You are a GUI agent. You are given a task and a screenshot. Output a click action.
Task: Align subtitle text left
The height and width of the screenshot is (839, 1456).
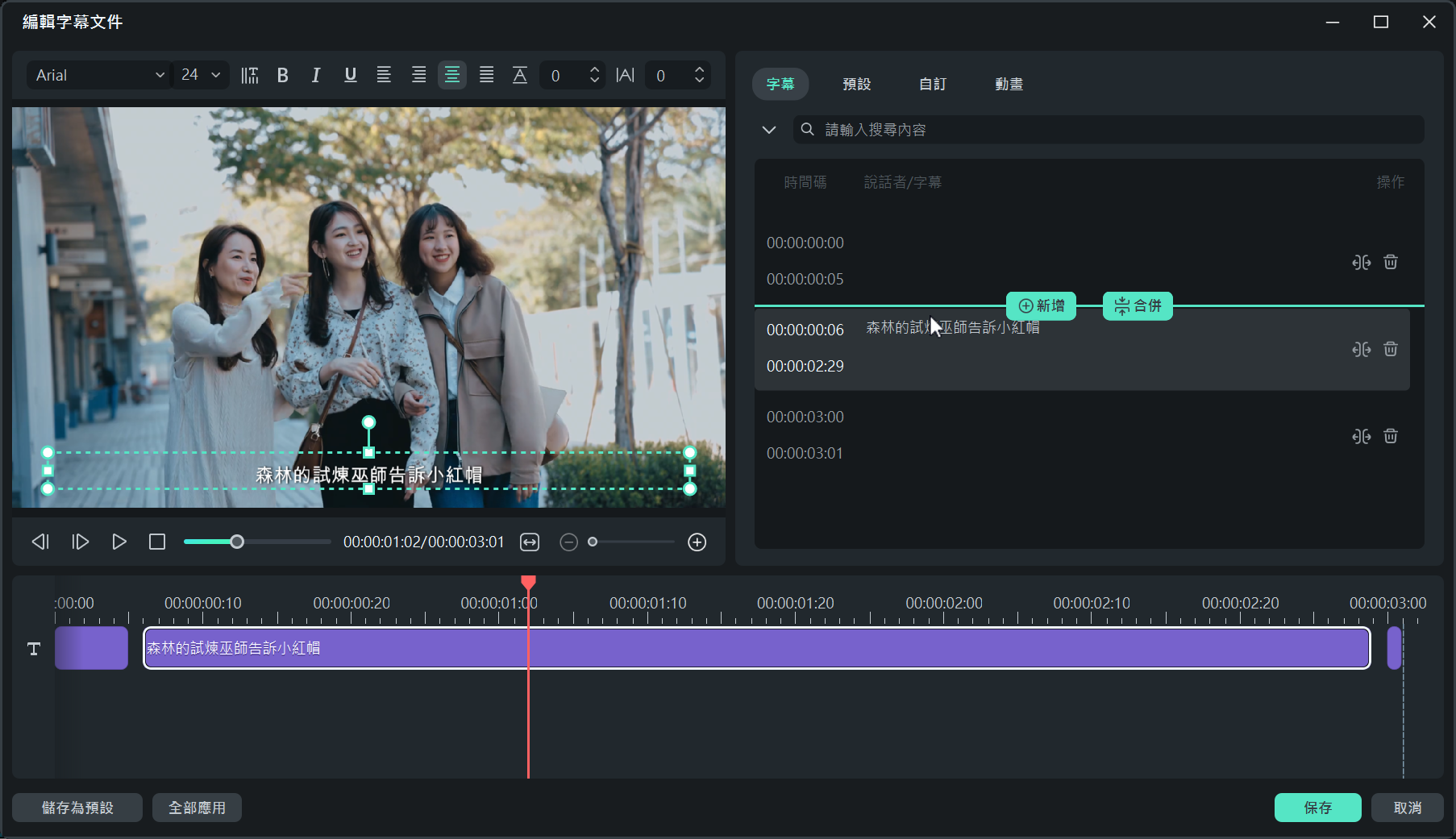click(x=384, y=75)
